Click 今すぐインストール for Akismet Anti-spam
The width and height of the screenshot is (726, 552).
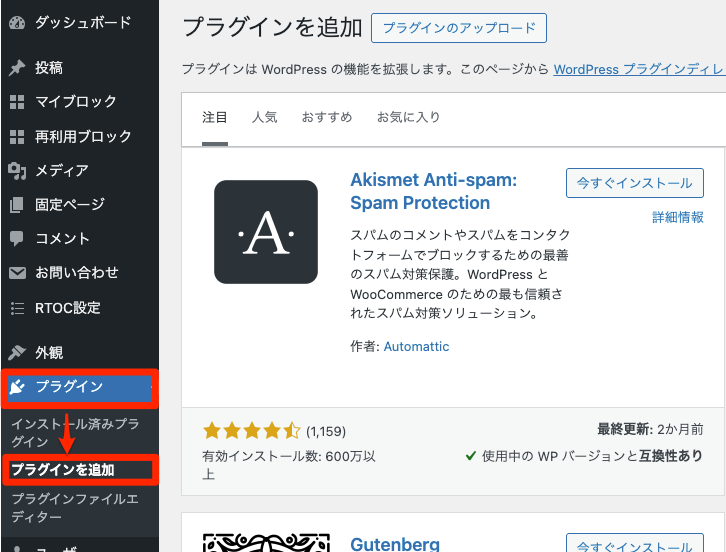click(x=634, y=184)
